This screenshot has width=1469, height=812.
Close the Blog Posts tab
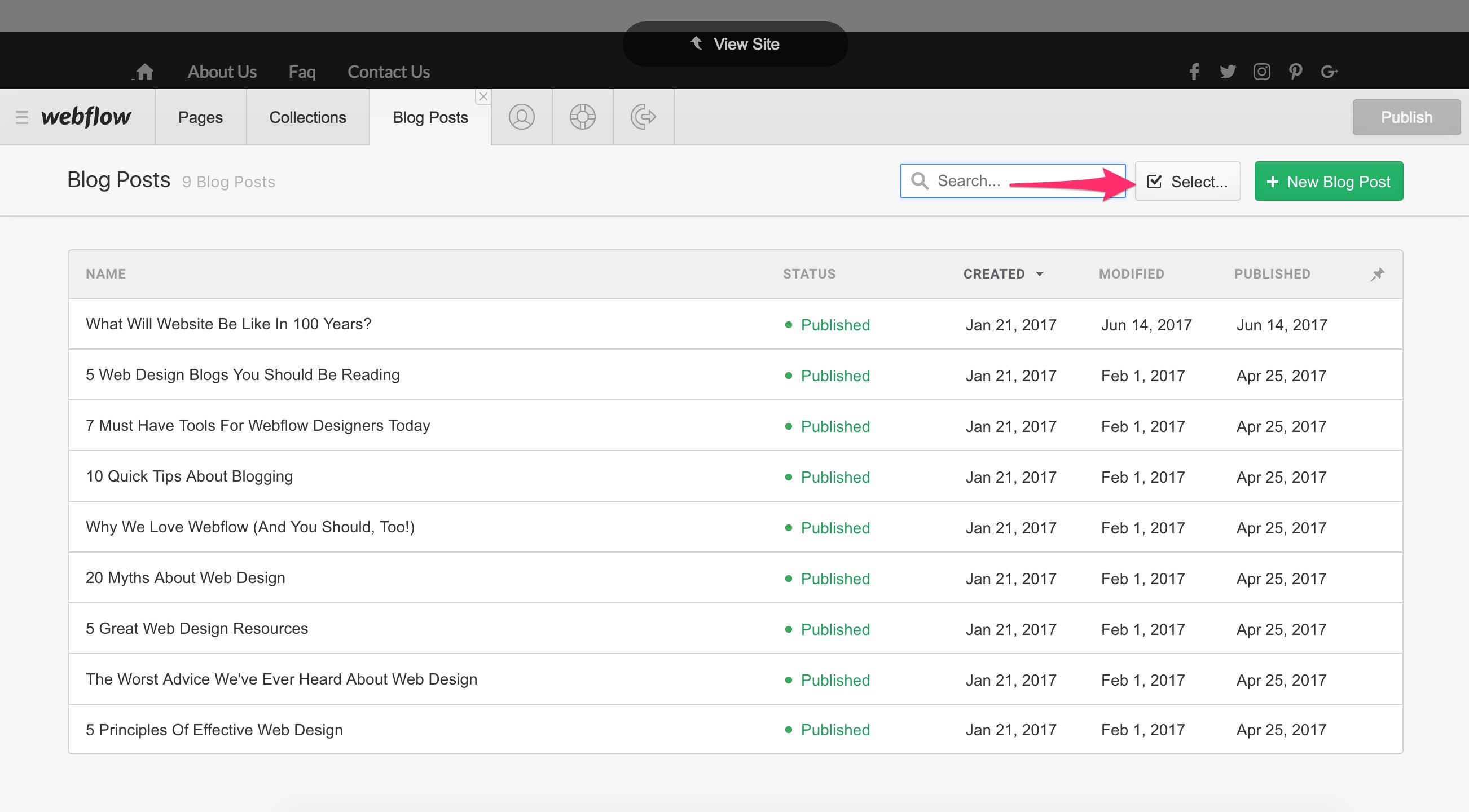coord(483,97)
